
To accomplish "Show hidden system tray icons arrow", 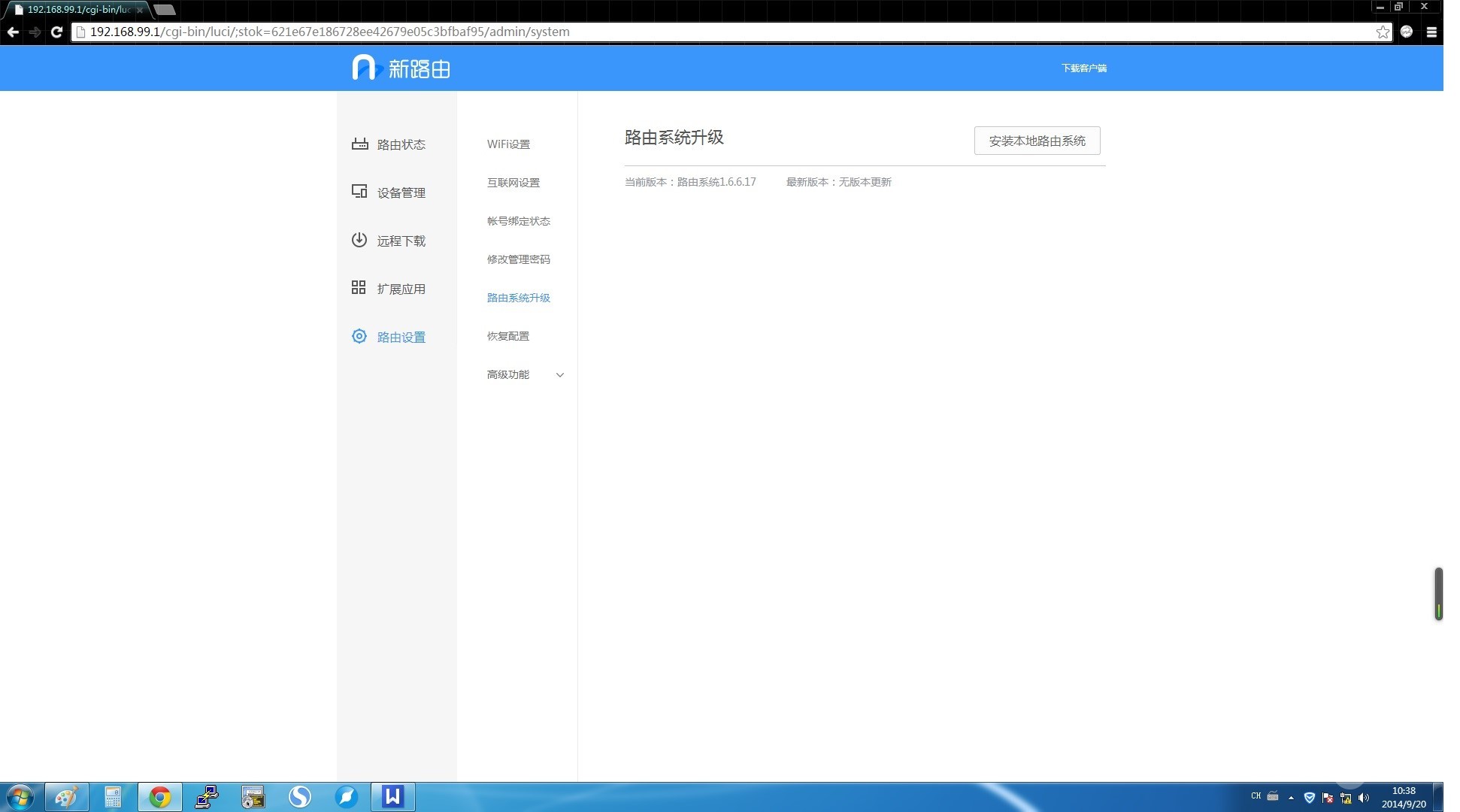I will 1291,798.
